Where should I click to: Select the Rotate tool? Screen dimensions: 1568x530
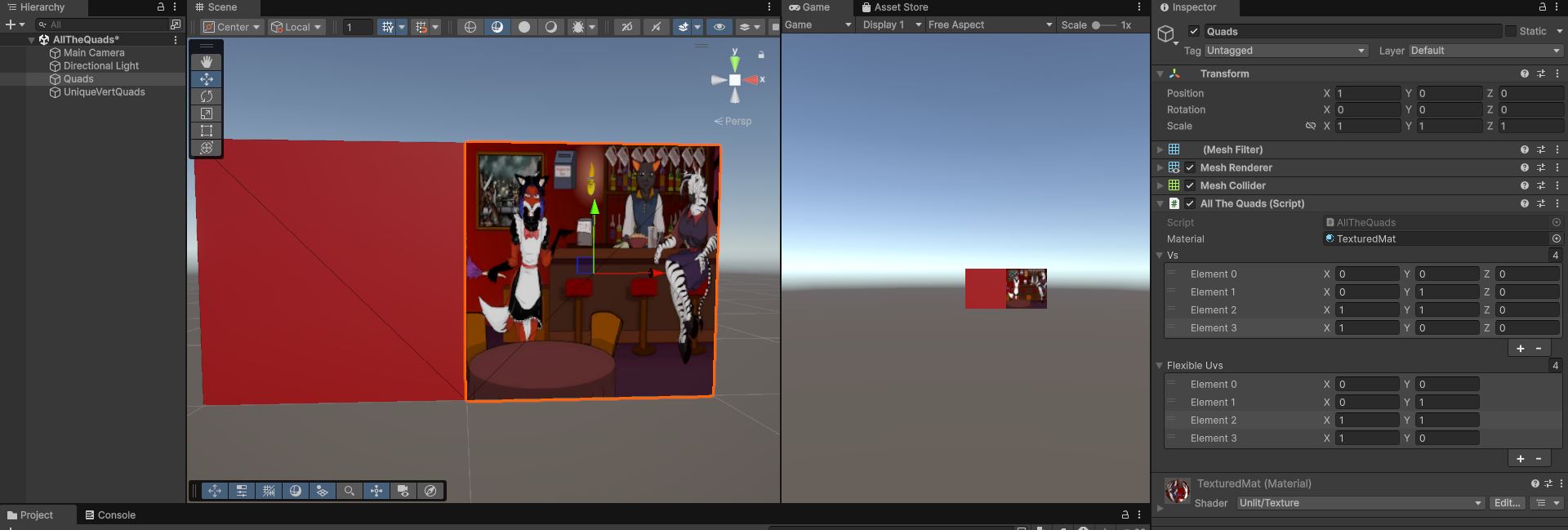(207, 96)
